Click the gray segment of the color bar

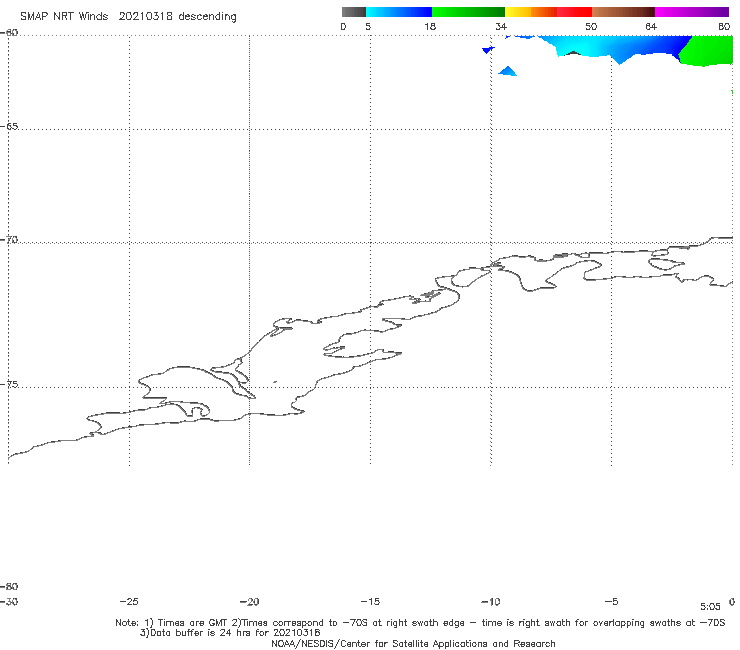point(354,12)
